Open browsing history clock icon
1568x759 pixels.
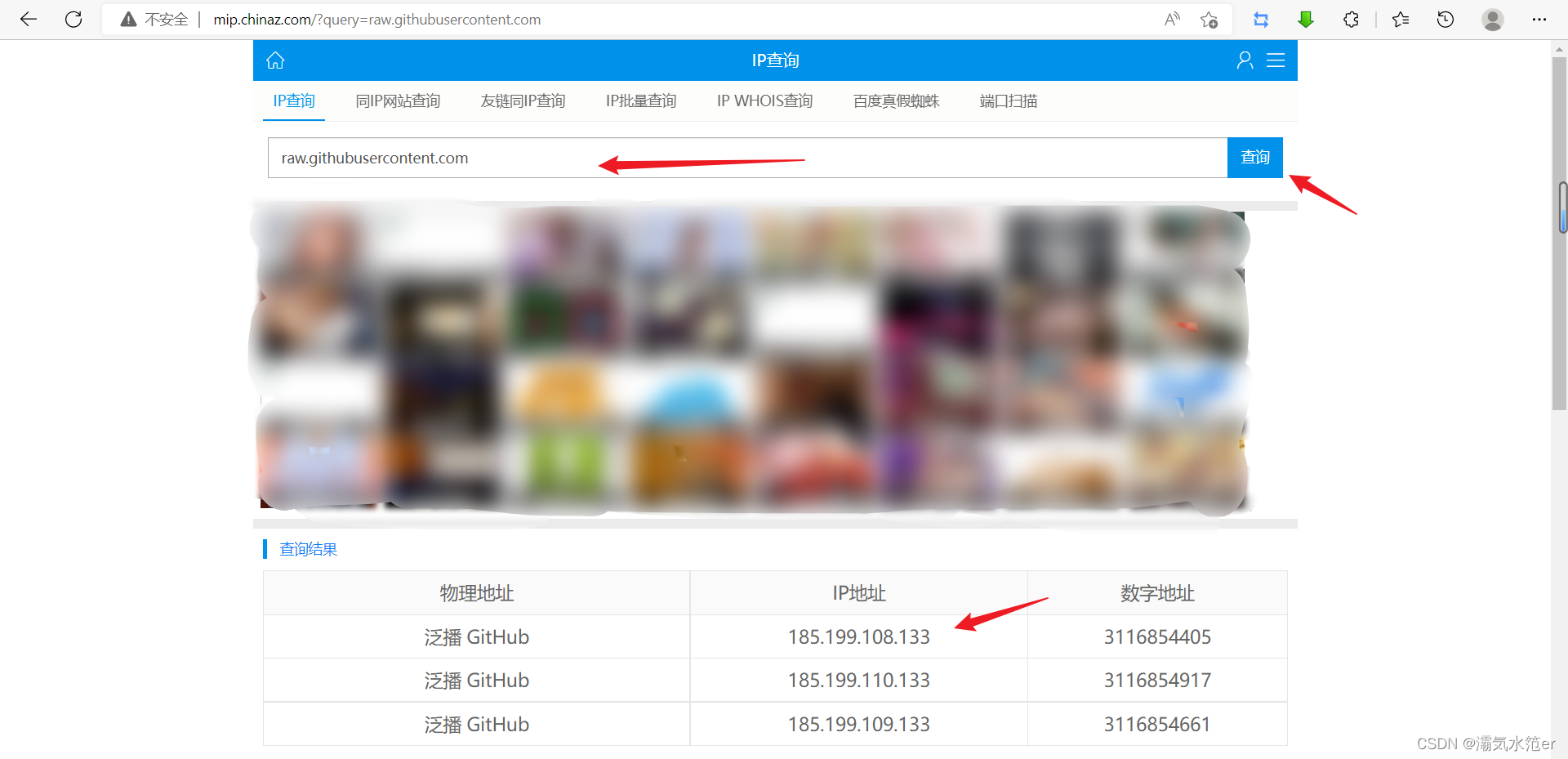1445,19
